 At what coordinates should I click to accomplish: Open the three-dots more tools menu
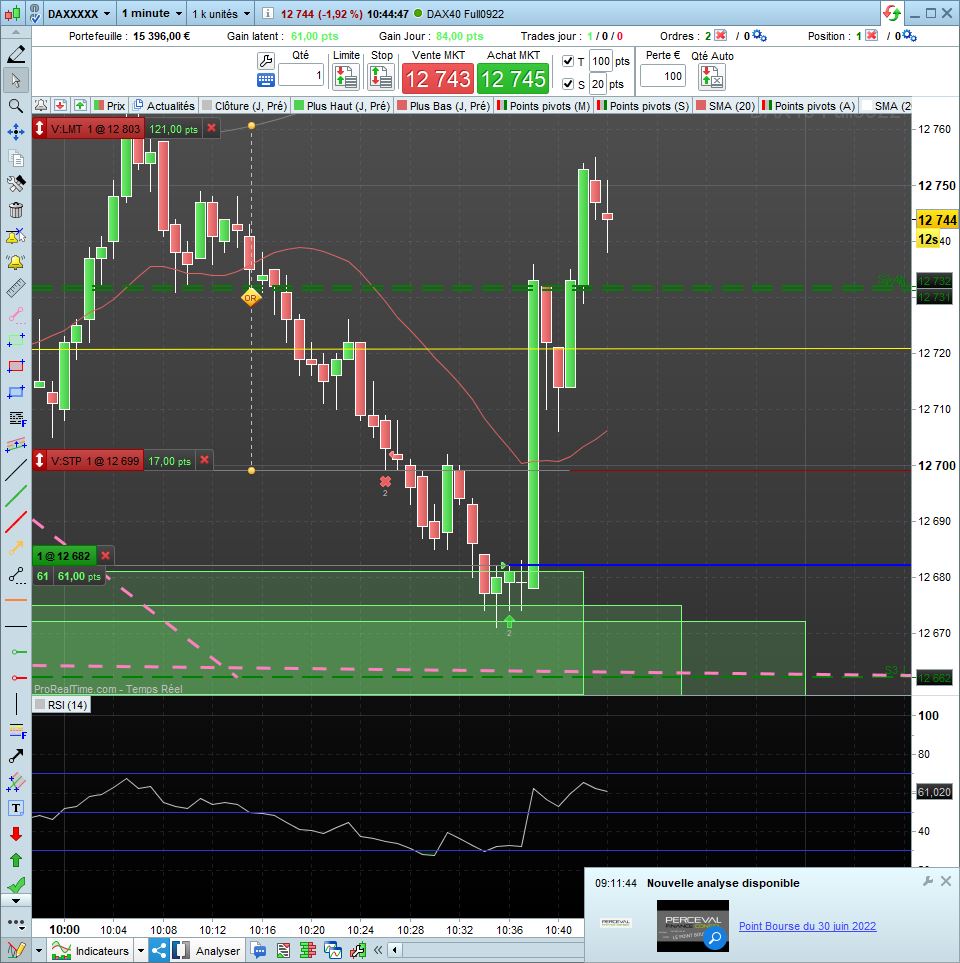pos(16,923)
